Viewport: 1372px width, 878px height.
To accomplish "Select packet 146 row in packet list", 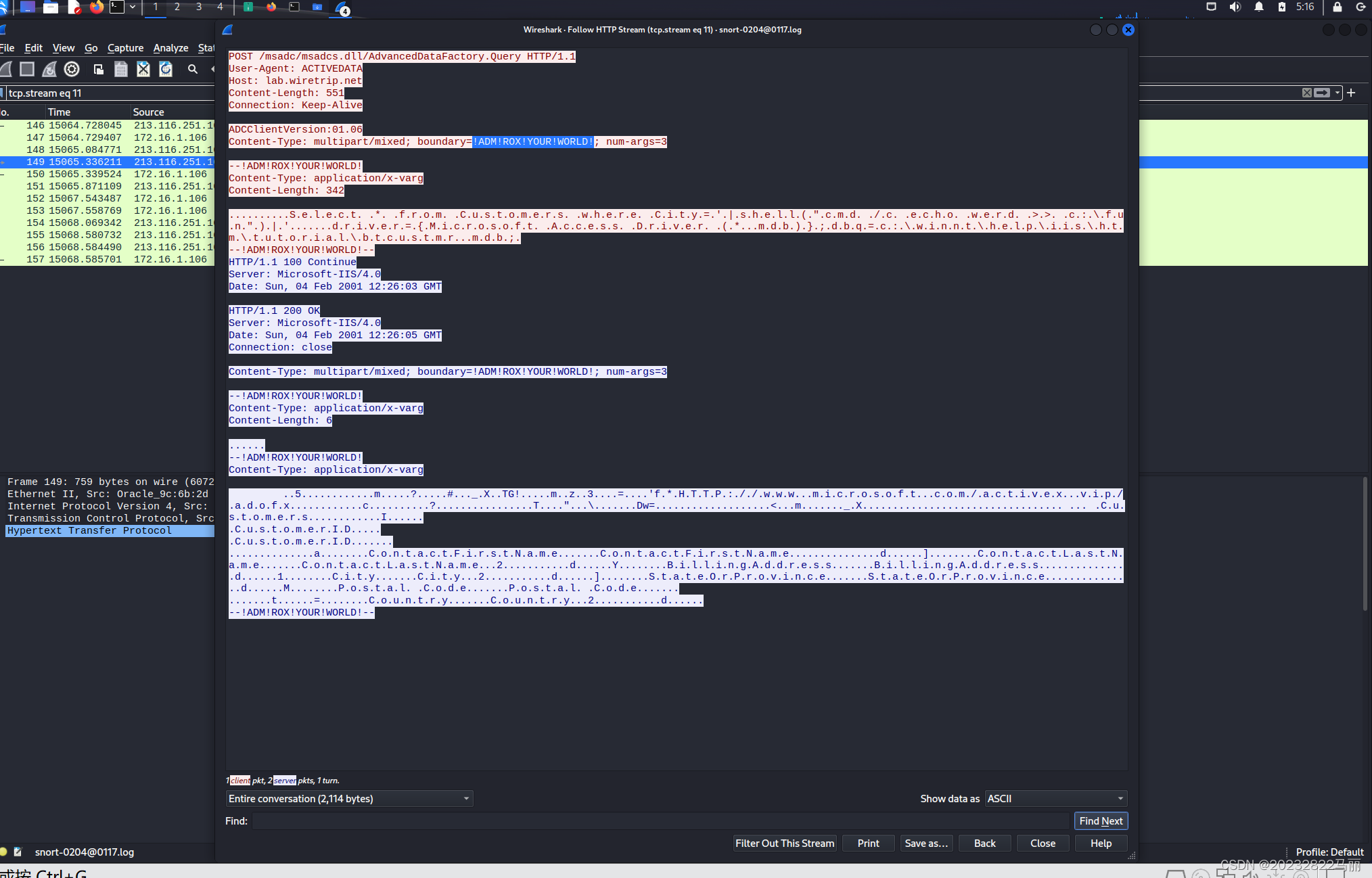I will (107, 125).
